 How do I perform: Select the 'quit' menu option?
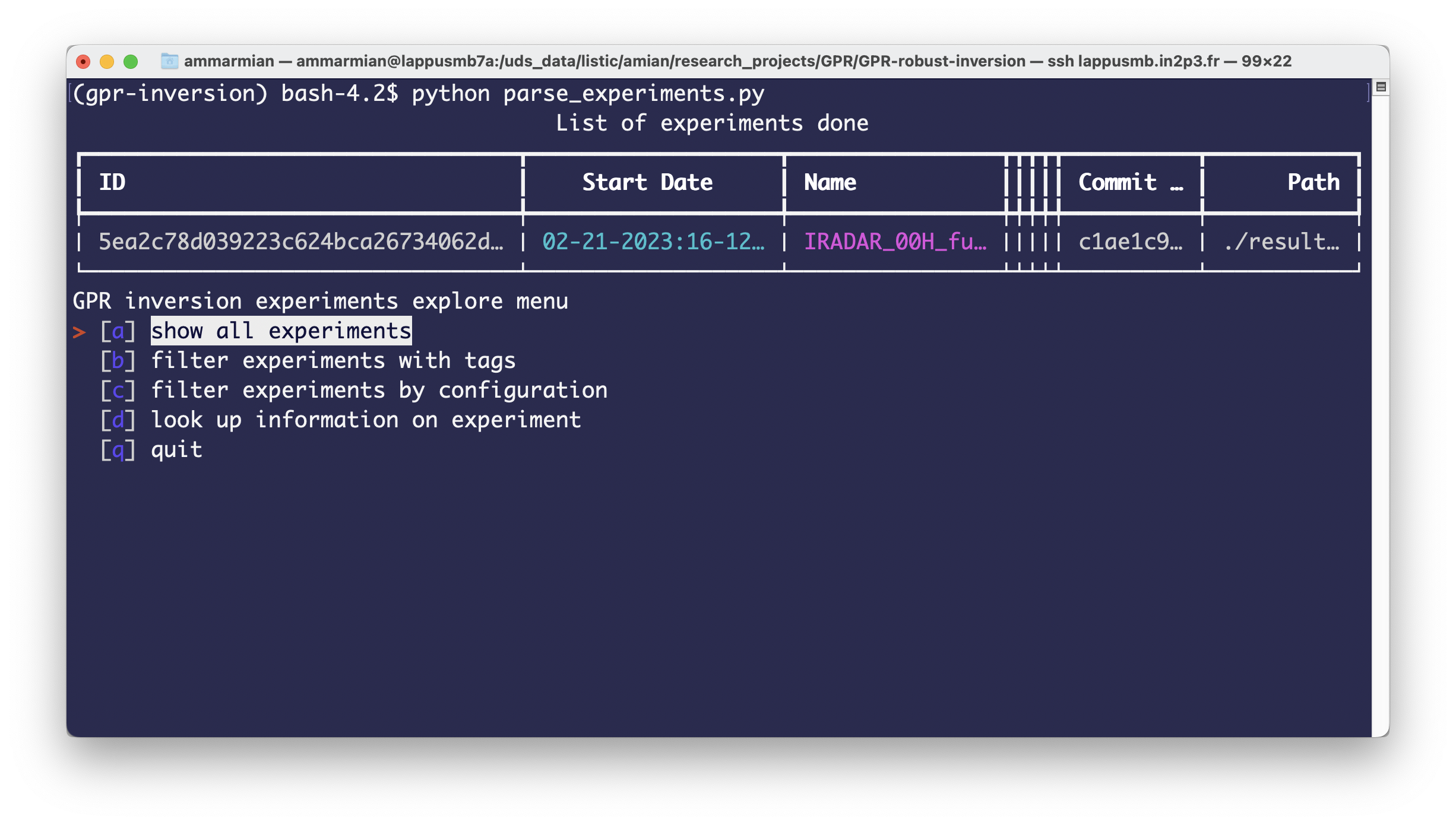tap(176, 450)
